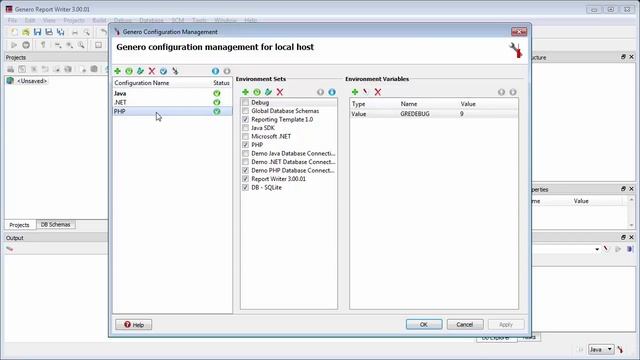Edit environment variable with the pencil icon
Screen dimensions: 640x360
366,92
